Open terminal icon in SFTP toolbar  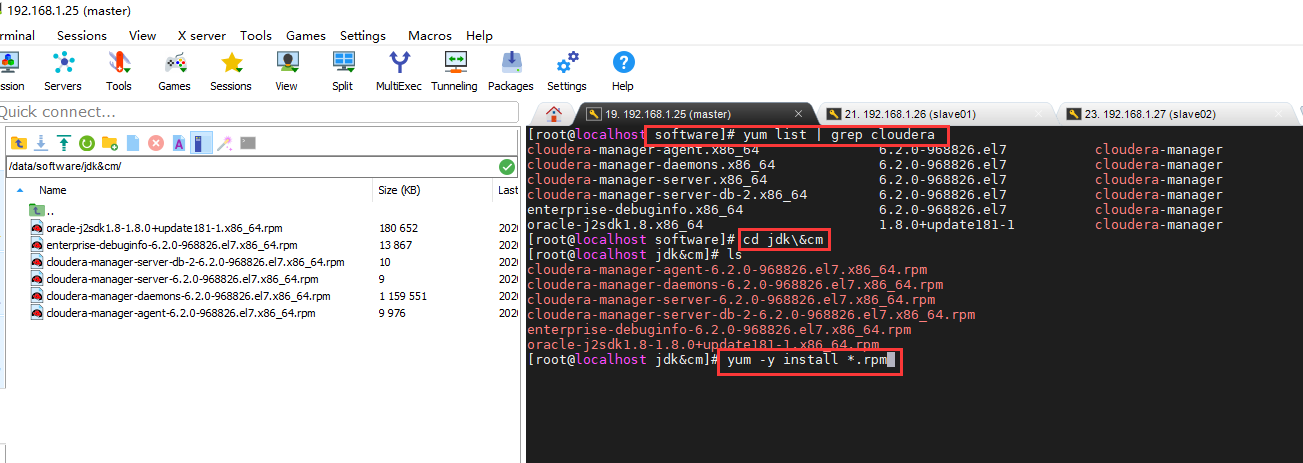point(248,143)
